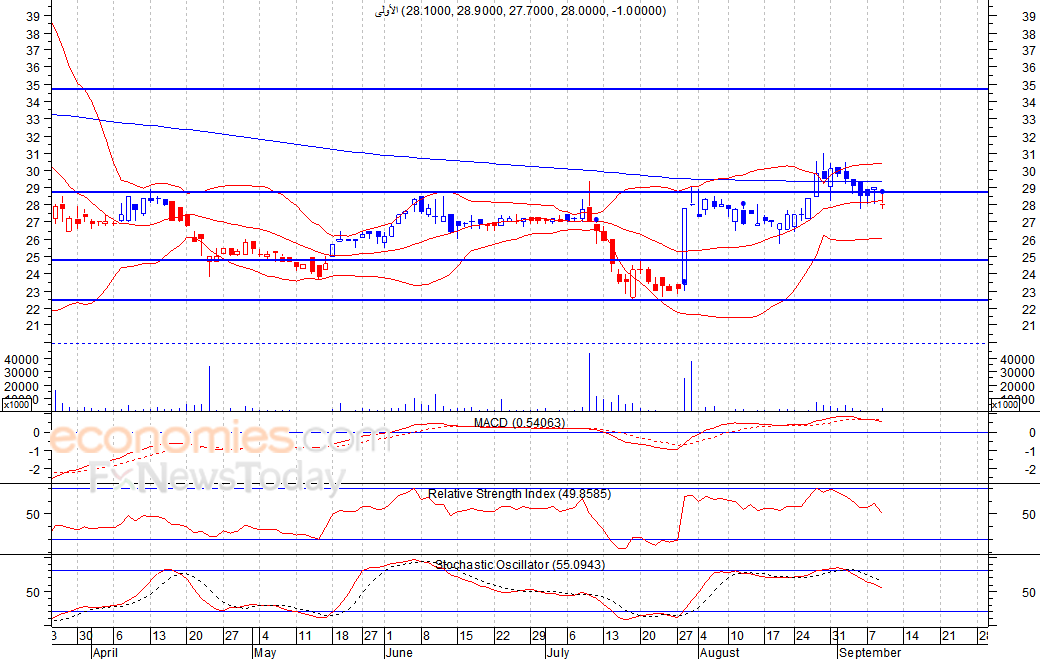Click the date label 31 before September
1040x659 pixels.
coord(838,636)
